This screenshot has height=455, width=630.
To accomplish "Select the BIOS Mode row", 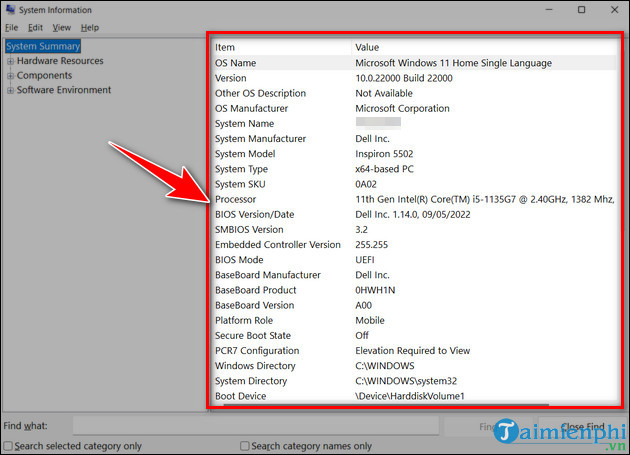I will point(239,260).
